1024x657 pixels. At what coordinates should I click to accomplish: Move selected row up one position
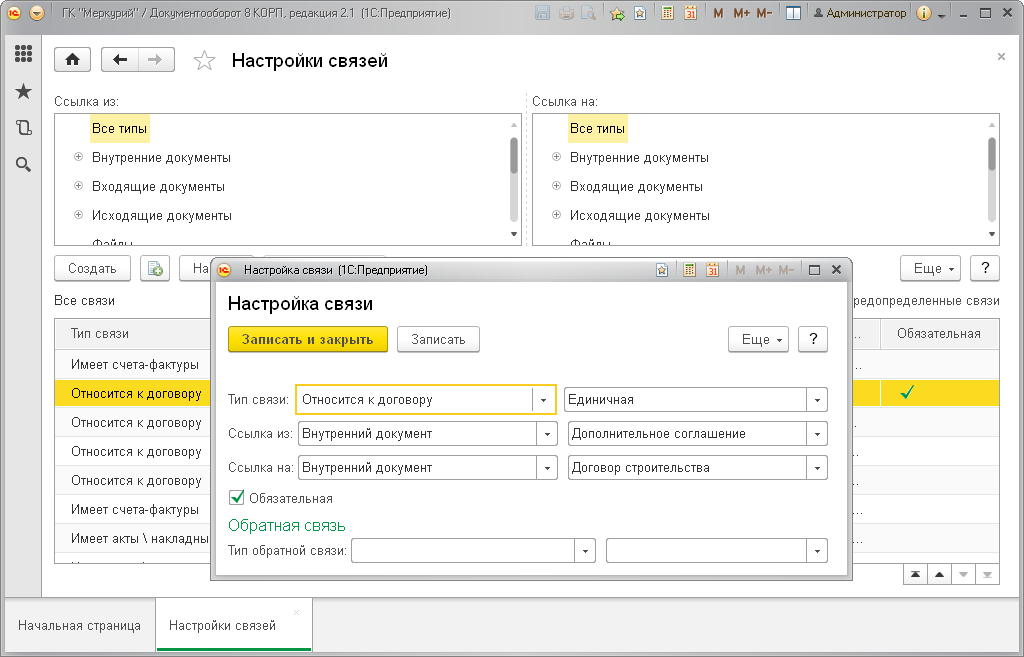[939, 575]
